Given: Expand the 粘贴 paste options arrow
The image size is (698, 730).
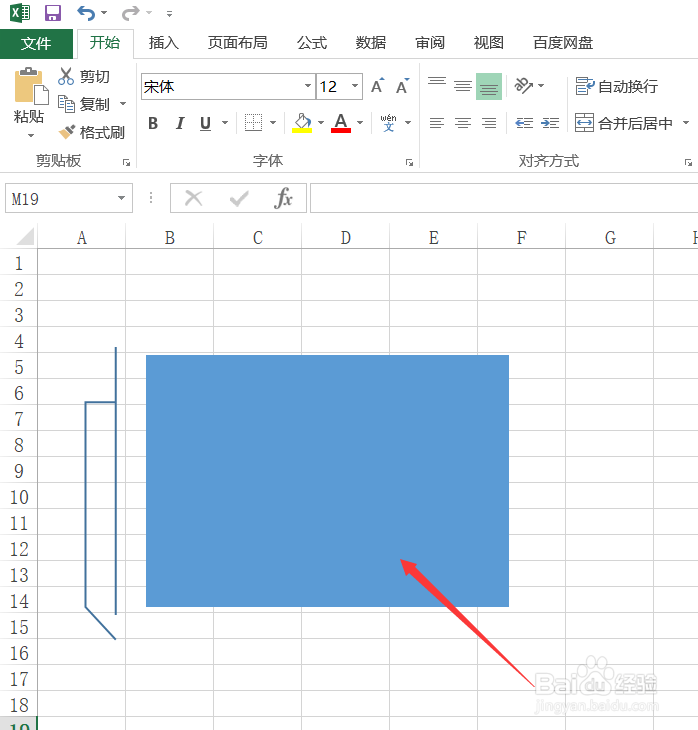Looking at the screenshot, I should coord(31,135).
